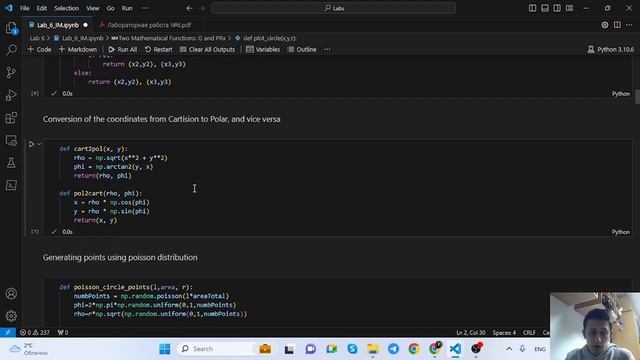640x360 pixels.
Task: Click the command center search box labeled Labs
Action: (333, 8)
